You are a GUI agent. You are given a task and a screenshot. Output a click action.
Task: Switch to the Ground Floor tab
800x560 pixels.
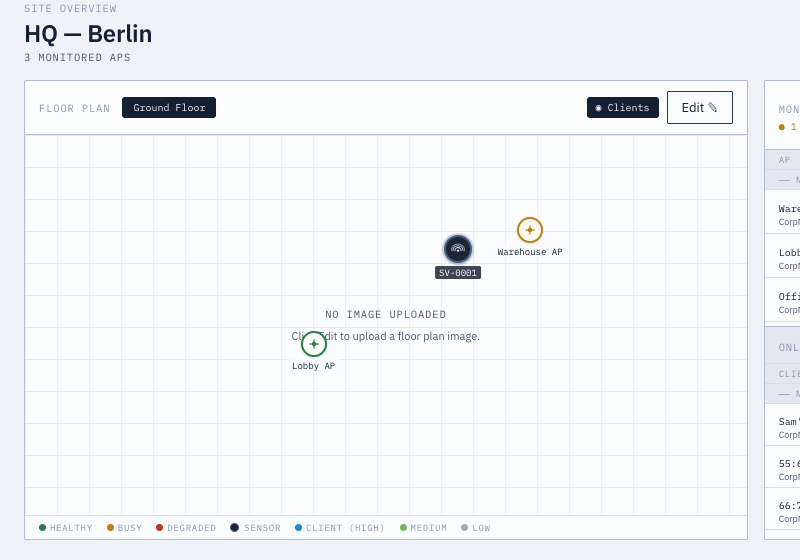pos(169,108)
